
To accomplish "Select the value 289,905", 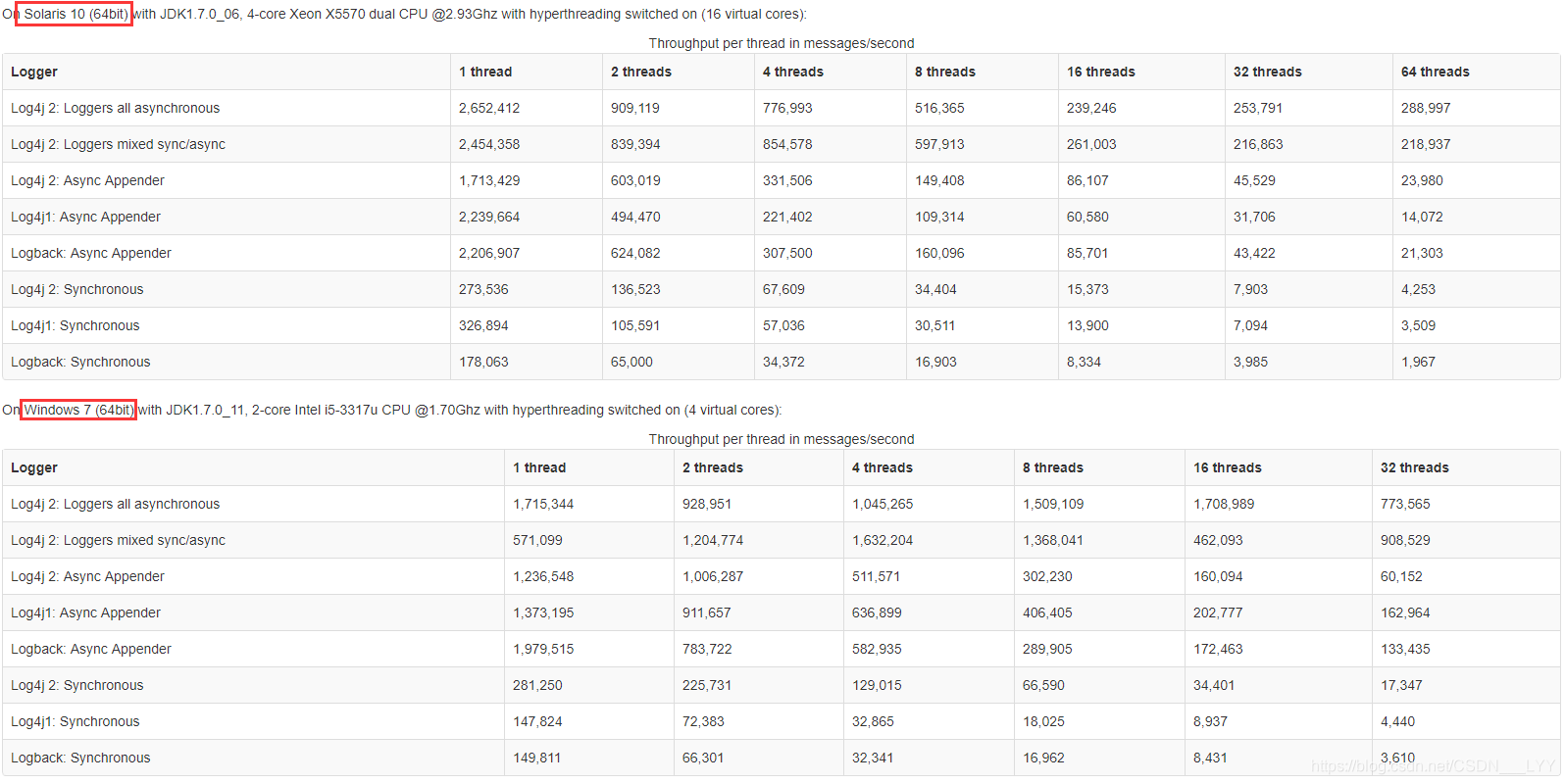I will [1047, 649].
